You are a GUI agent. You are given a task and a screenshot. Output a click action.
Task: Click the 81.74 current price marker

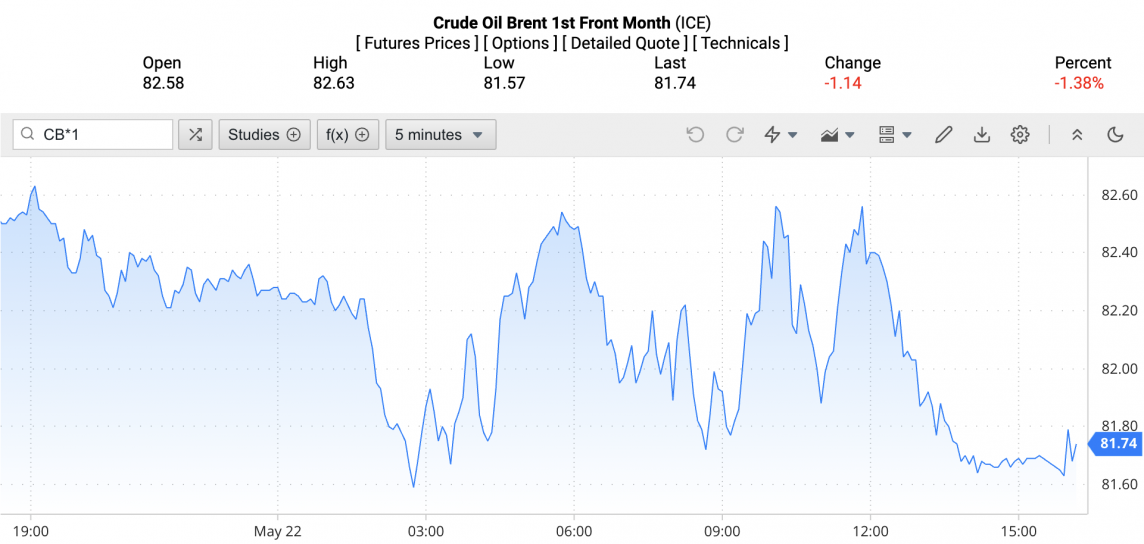pyautogui.click(x=1117, y=443)
